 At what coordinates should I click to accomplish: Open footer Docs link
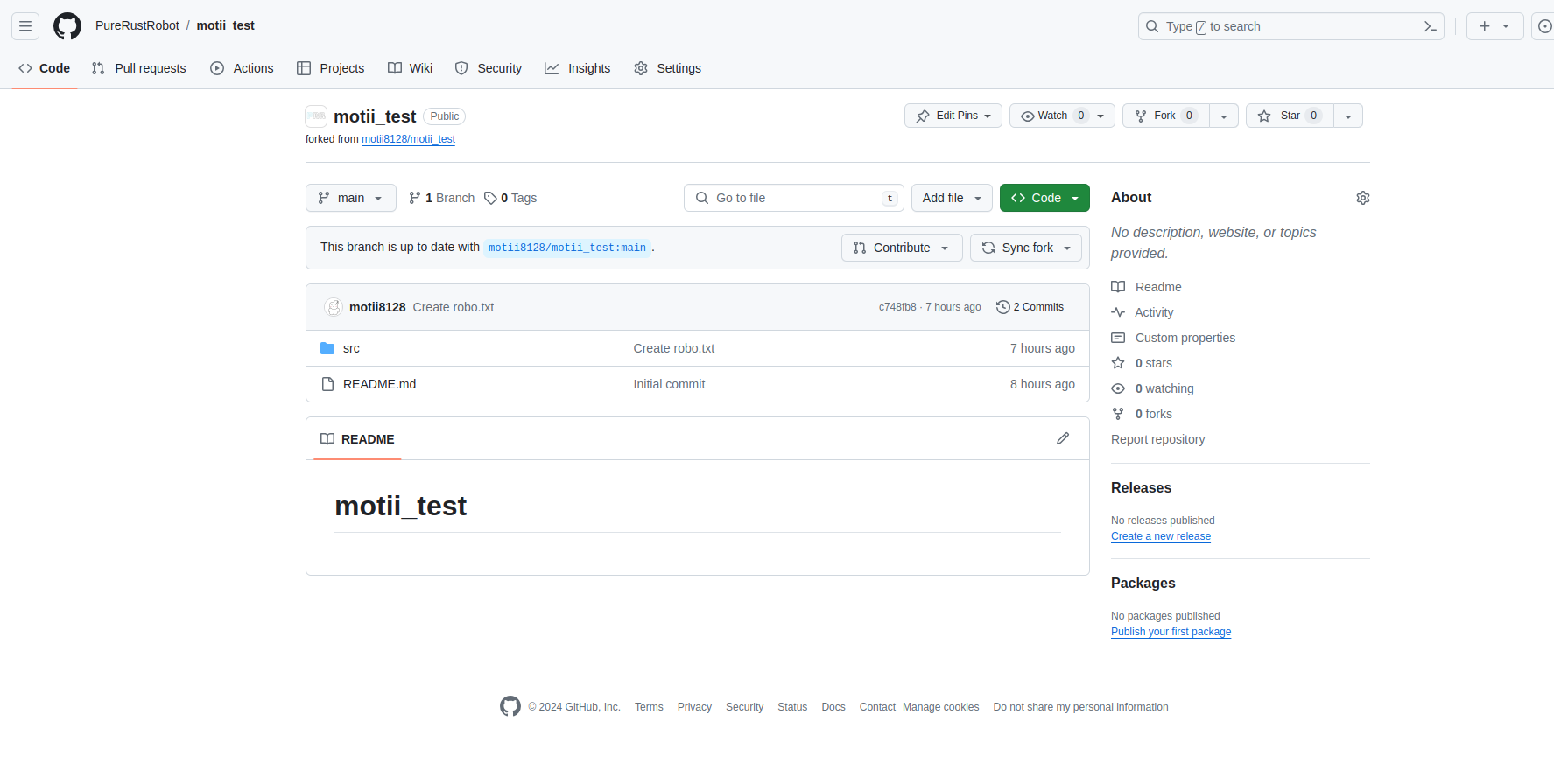833,707
